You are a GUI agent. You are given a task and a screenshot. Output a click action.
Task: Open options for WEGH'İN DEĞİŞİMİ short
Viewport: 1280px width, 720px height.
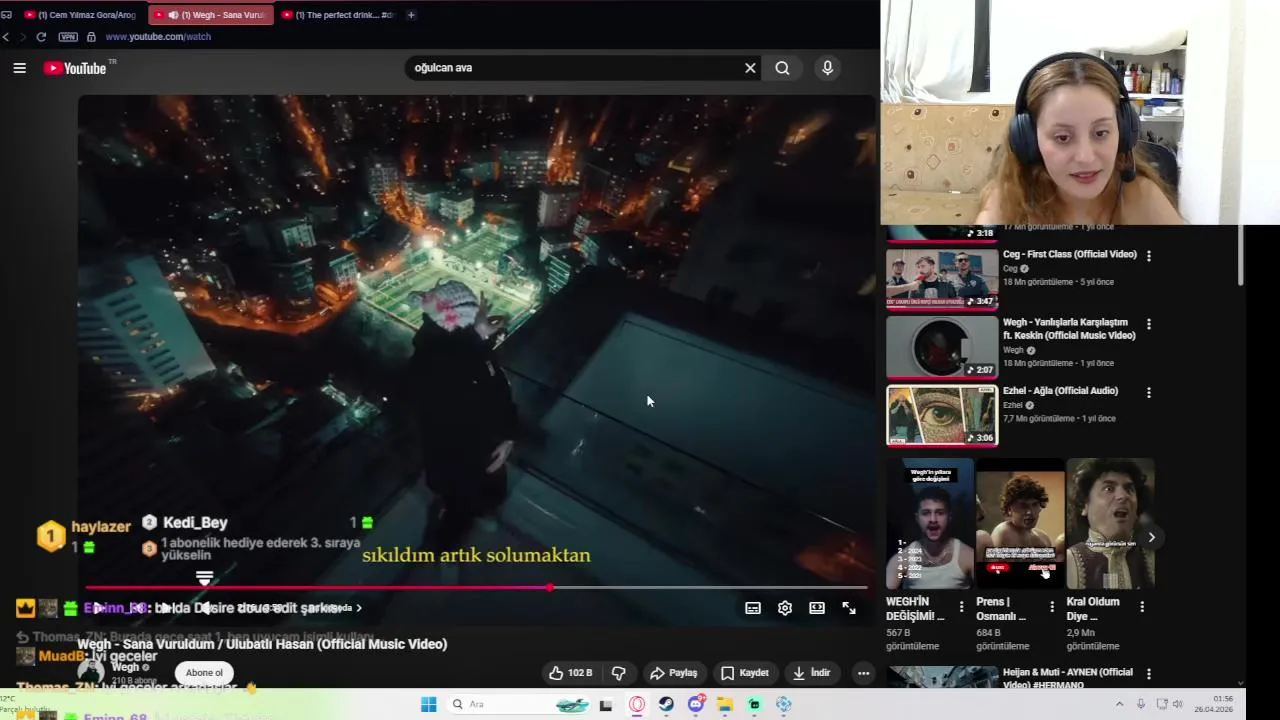pyautogui.click(x=961, y=606)
